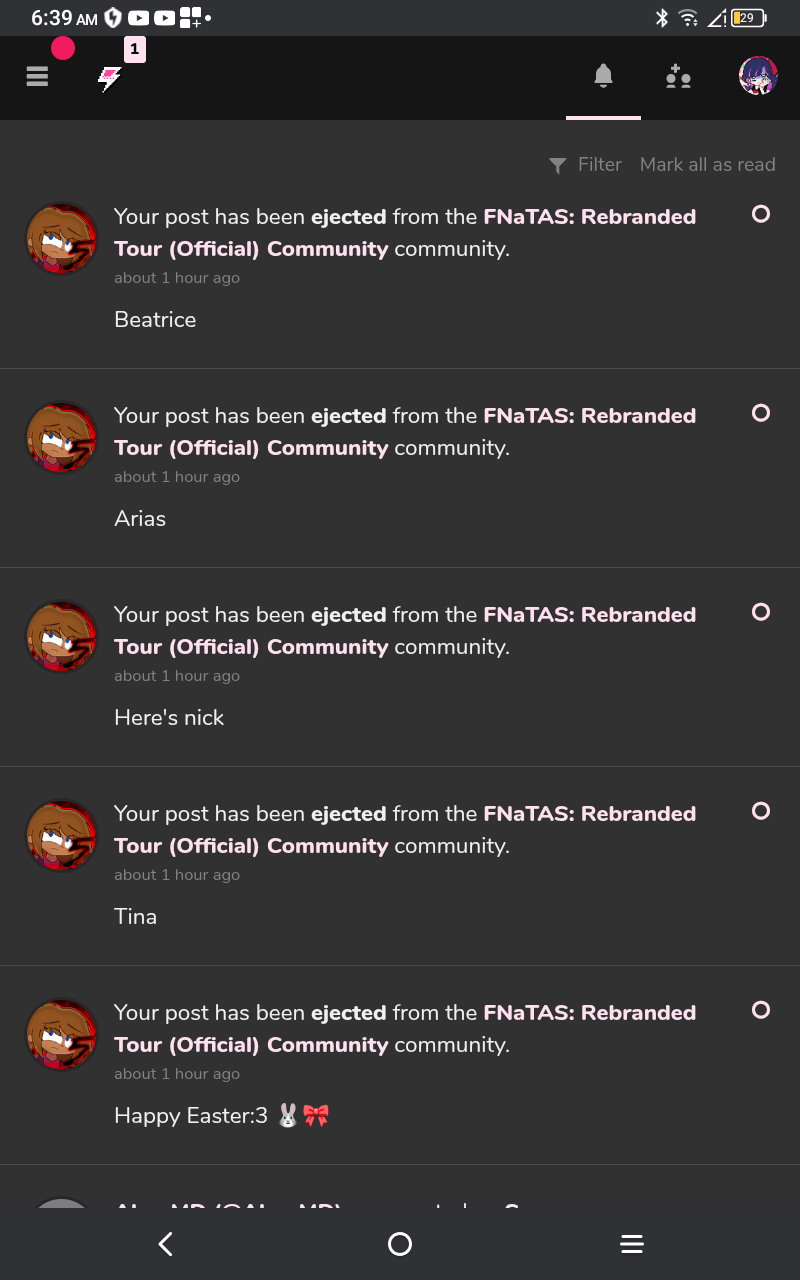800x1280 pixels.
Task: Tap community avatar beside Arias notification
Action: 61,438
